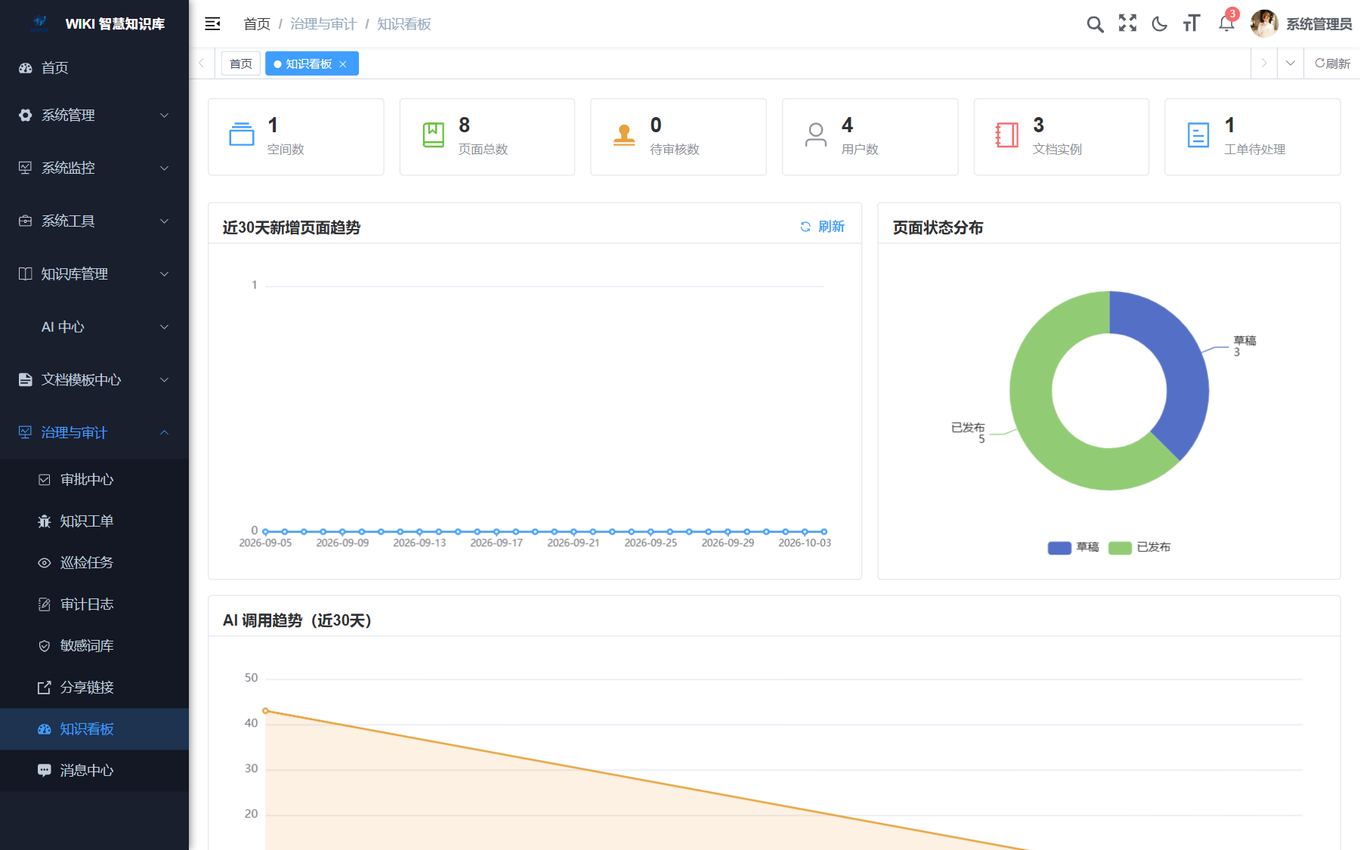1360x850 pixels.
Task: Toggle dark mode with the moon icon
Action: pyautogui.click(x=1159, y=24)
